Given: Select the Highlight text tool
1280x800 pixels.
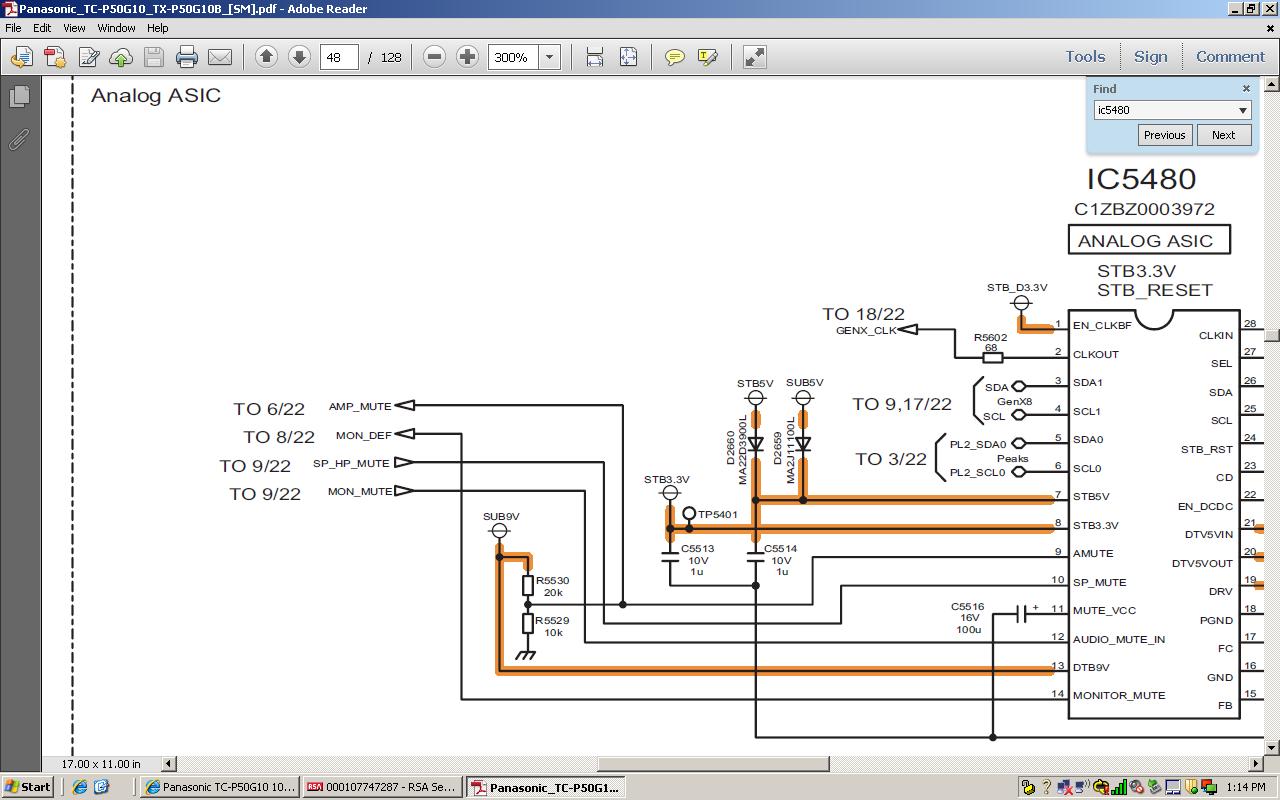Looking at the screenshot, I should point(708,57).
